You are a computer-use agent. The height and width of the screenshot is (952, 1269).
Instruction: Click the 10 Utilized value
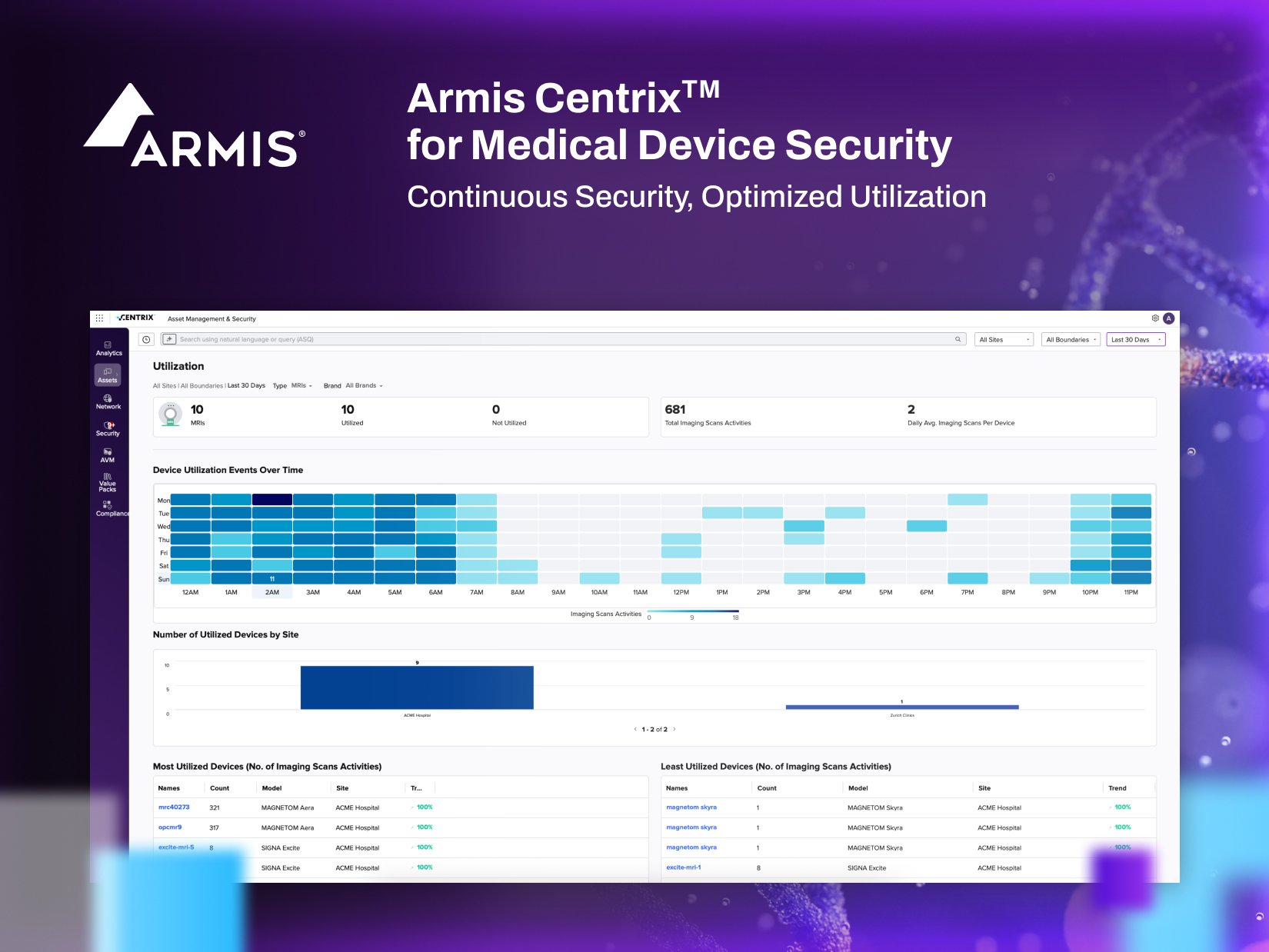coord(348,410)
